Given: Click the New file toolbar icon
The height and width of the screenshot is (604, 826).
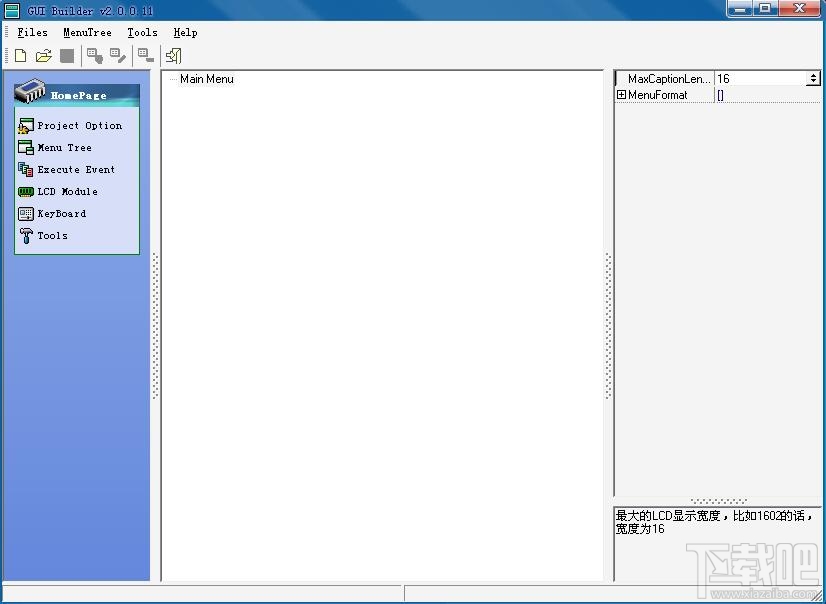Looking at the screenshot, I should pyautogui.click(x=21, y=56).
